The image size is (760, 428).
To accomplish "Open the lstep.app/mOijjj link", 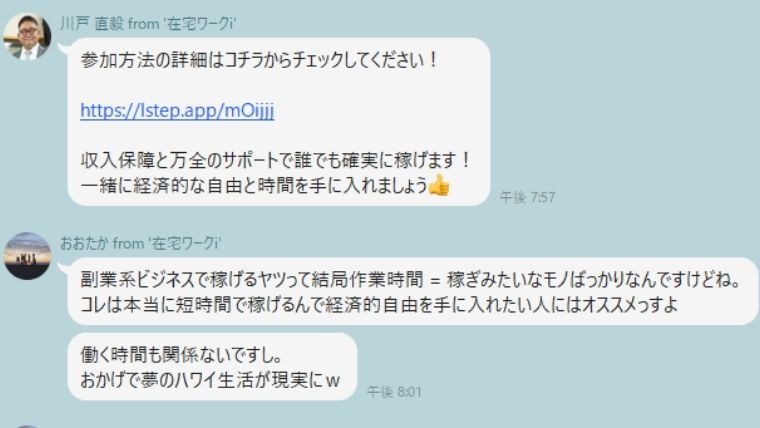I will pos(177,111).
